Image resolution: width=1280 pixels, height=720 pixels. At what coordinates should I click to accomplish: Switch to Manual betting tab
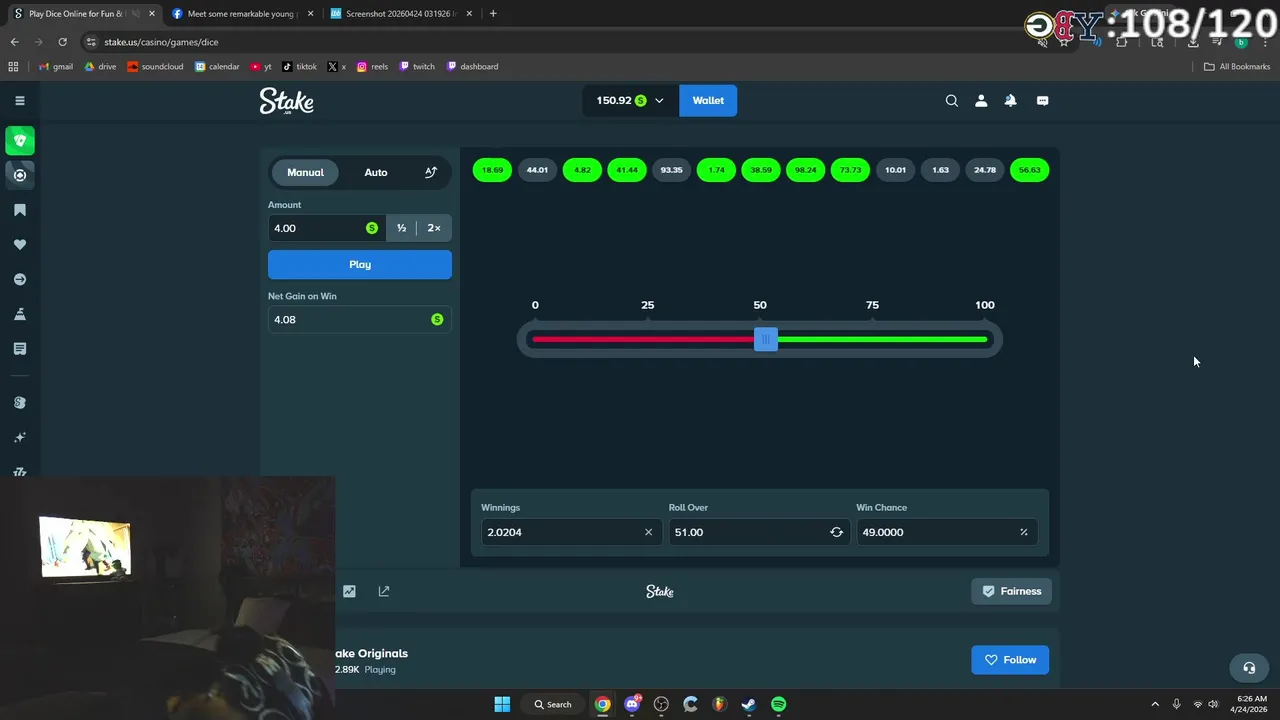305,172
